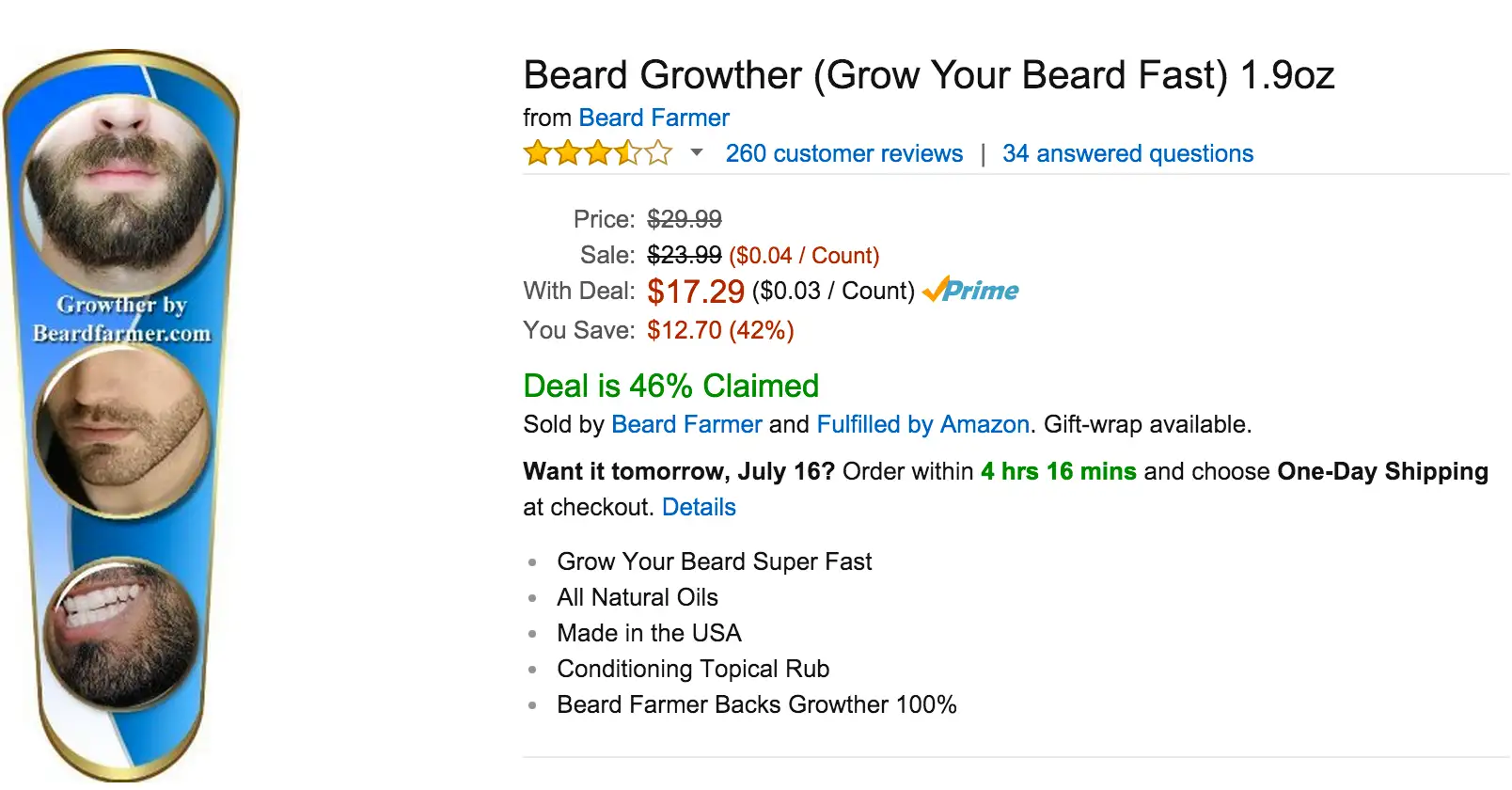The width and height of the screenshot is (1512, 790).
Task: Open the Beard Farmer seller link
Action: [686, 424]
